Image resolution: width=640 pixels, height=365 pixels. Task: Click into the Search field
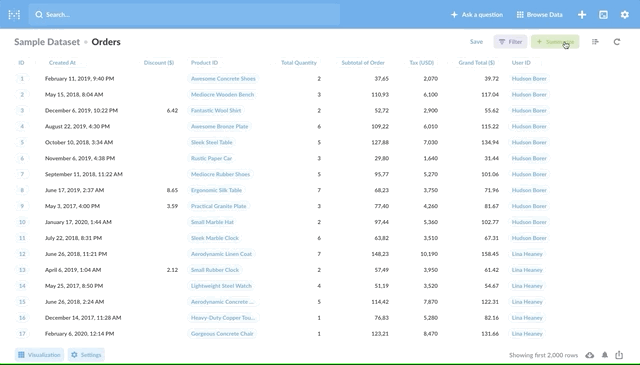[x=184, y=15]
